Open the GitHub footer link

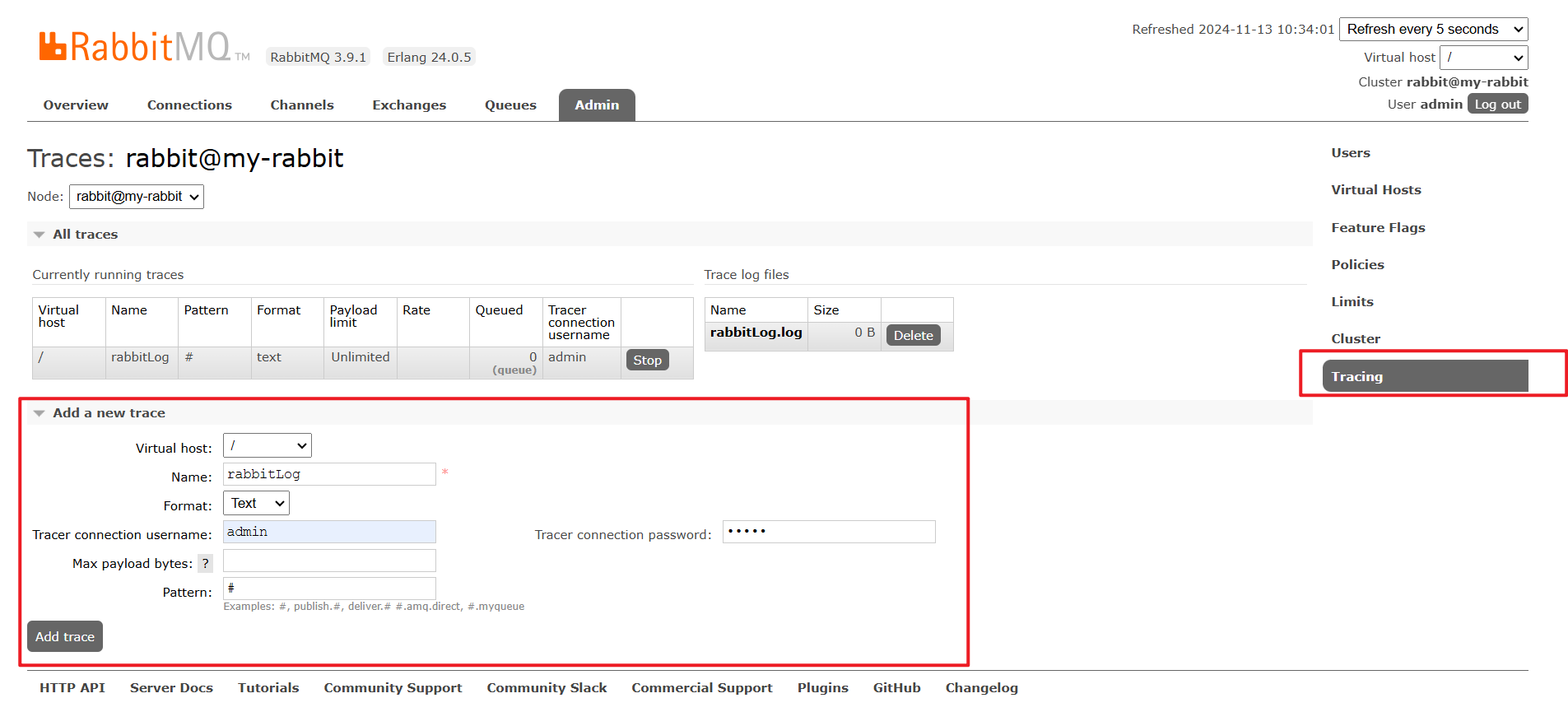tap(896, 688)
